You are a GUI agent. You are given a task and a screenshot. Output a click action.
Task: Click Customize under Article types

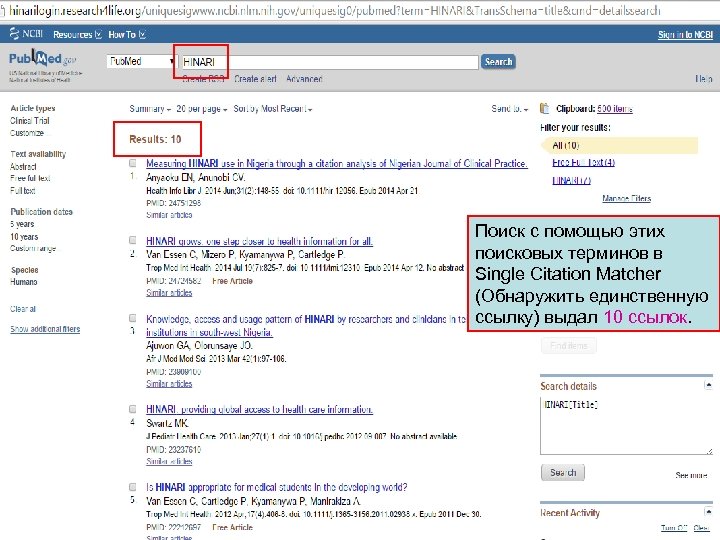[27, 133]
